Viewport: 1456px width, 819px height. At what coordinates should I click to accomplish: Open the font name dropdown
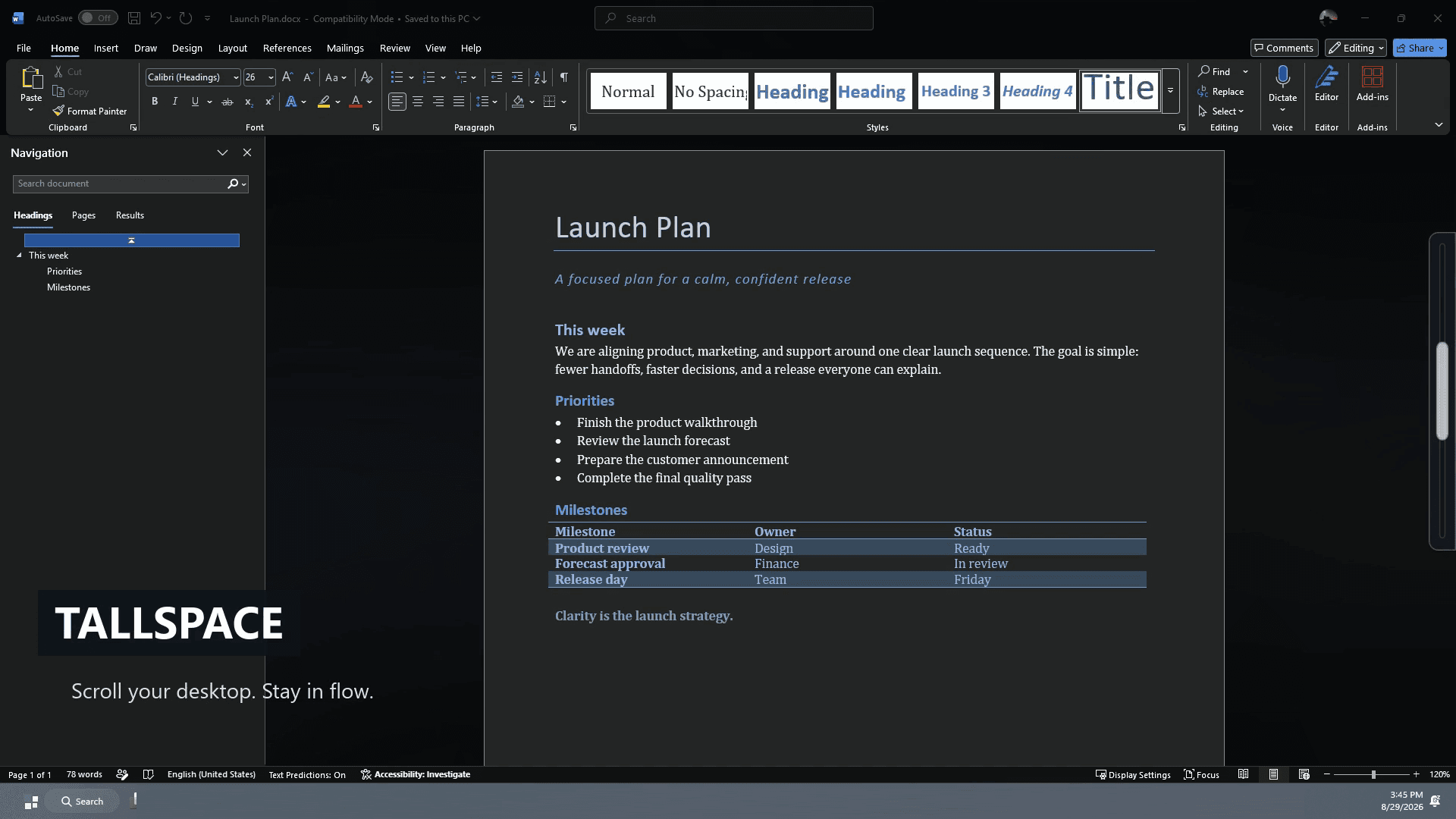click(x=236, y=77)
